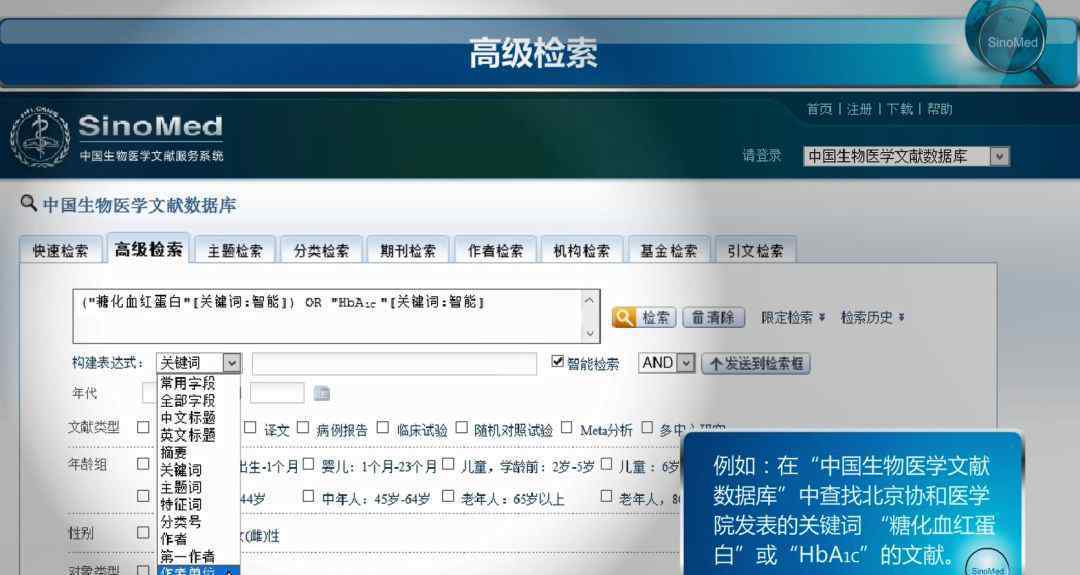This screenshot has height=575, width=1080.
Task: Select 第一作者 in the field list
Action: 187,556
